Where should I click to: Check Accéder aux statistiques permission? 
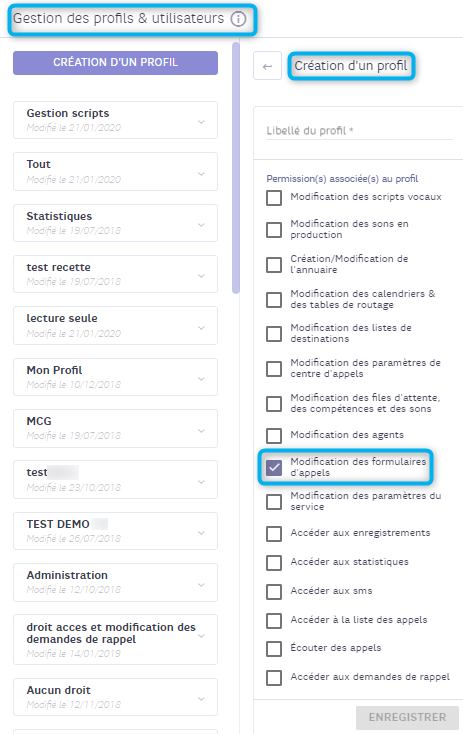pyautogui.click(x=274, y=563)
